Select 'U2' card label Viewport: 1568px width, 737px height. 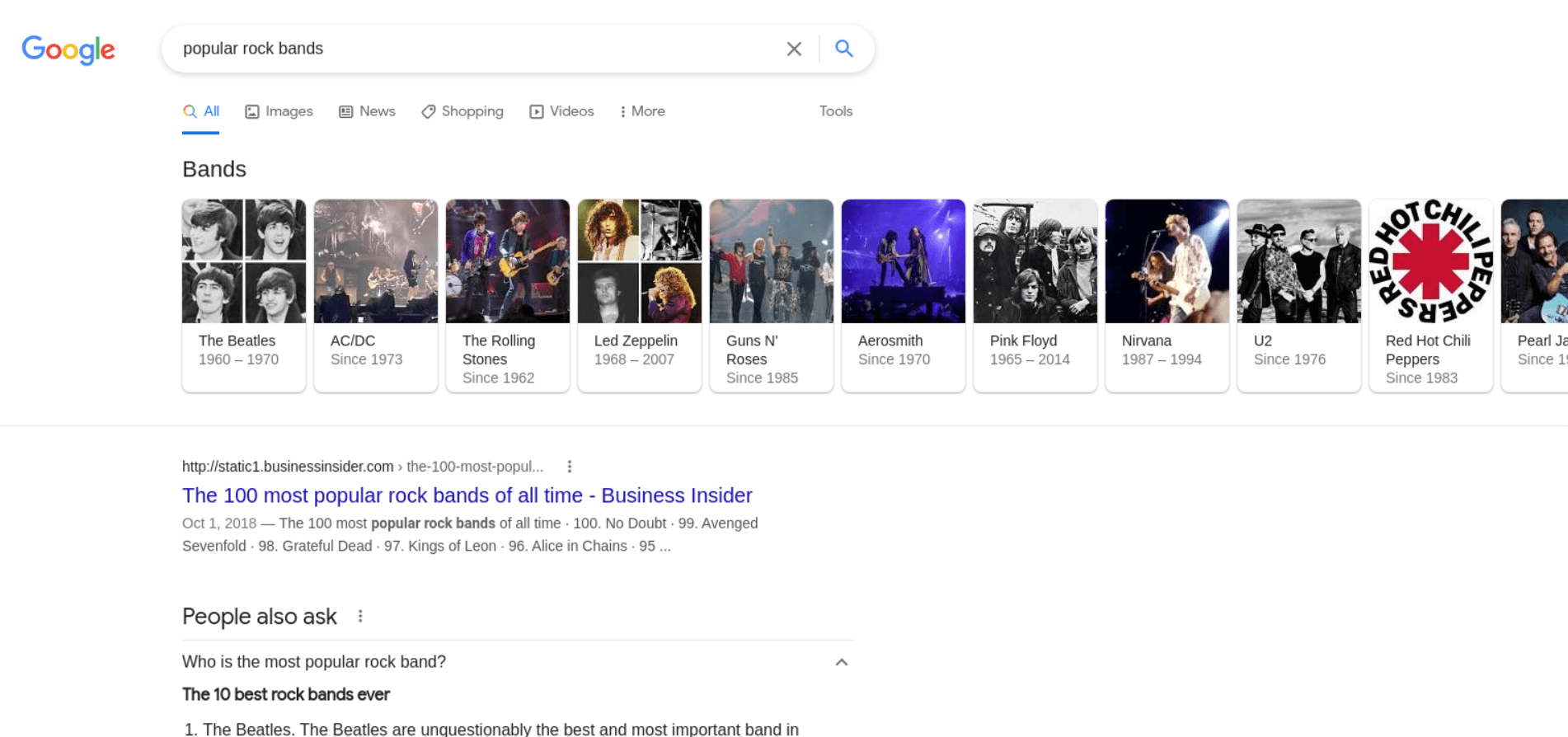pos(1263,340)
